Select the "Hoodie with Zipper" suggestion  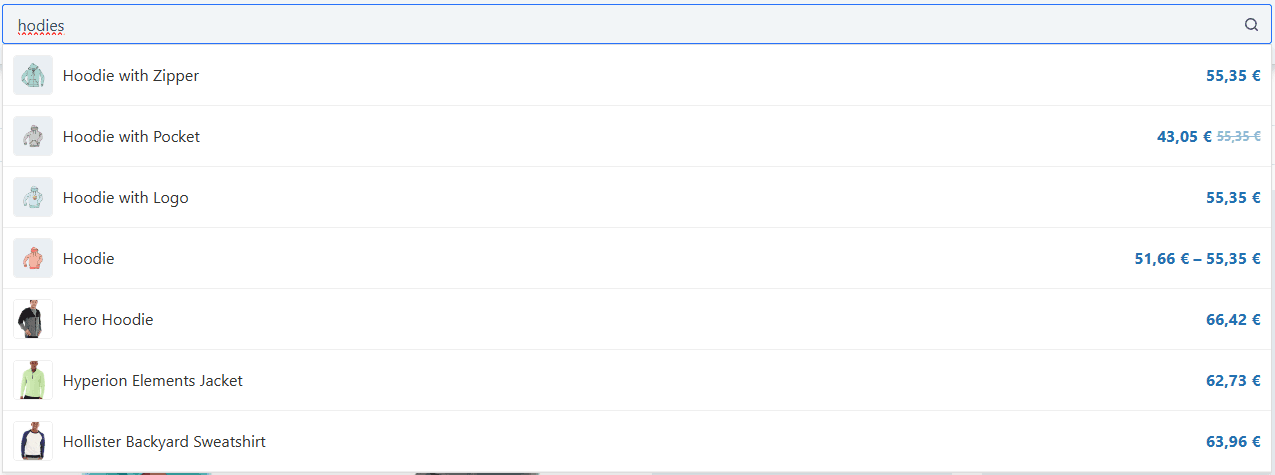[131, 76]
